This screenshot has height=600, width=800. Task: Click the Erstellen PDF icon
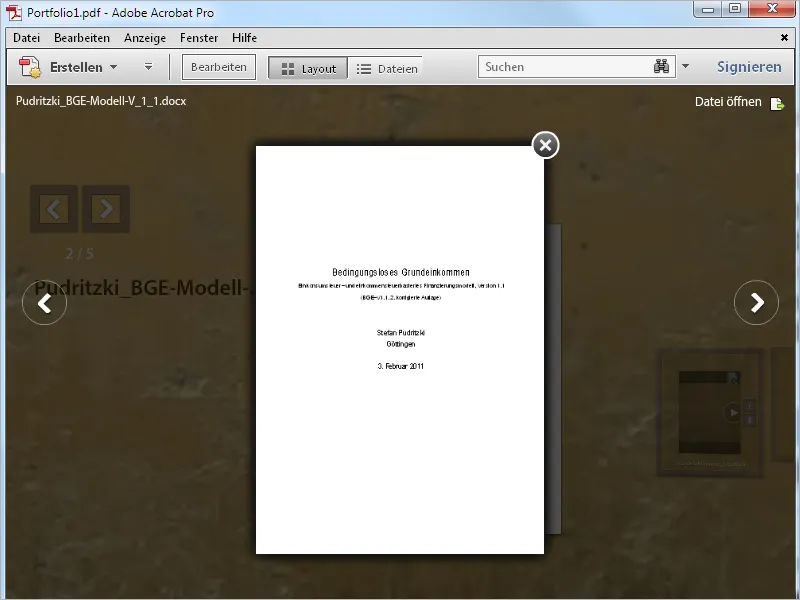pyautogui.click(x=30, y=67)
